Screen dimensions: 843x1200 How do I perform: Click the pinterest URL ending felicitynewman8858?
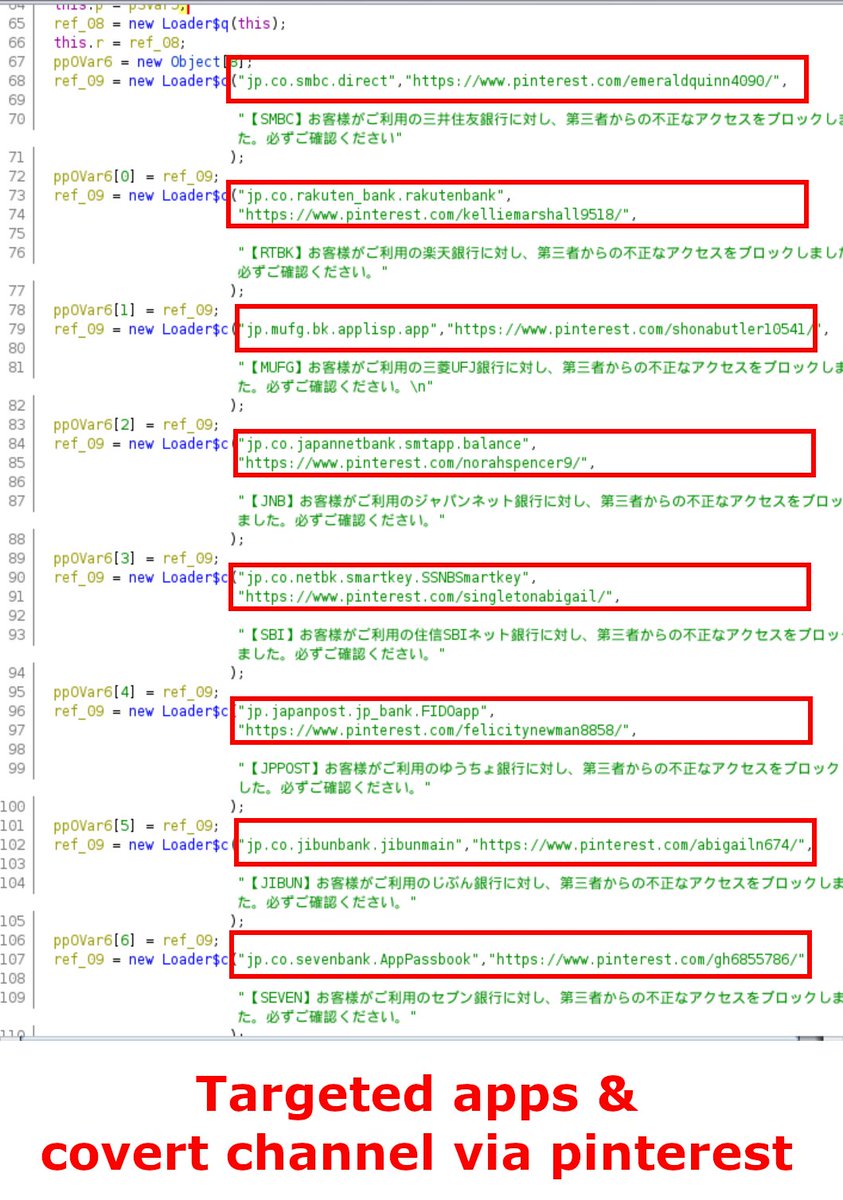pyautogui.click(x=435, y=730)
